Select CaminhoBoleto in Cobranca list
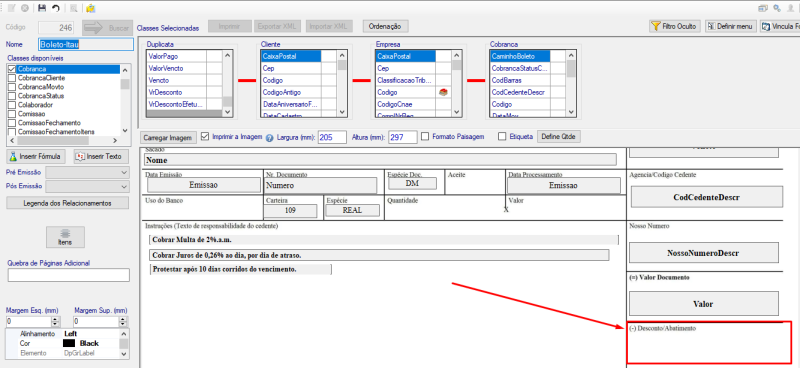The image size is (800, 368). click(x=520, y=56)
